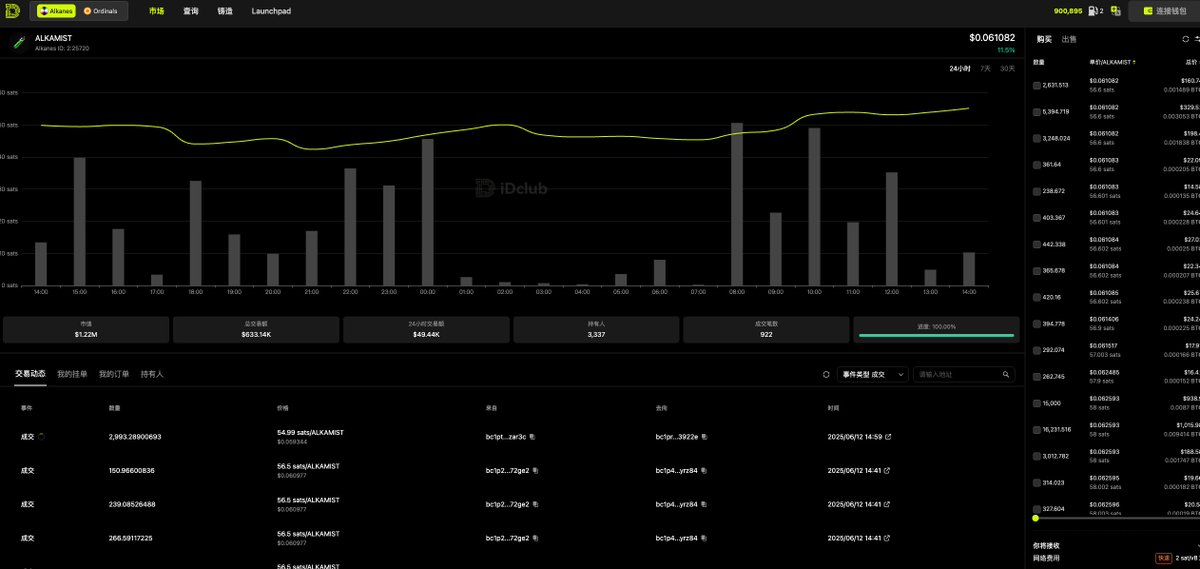Open the Launchpad page
Screen dimensions: 1200x569
pyautogui.click(x=271, y=11)
